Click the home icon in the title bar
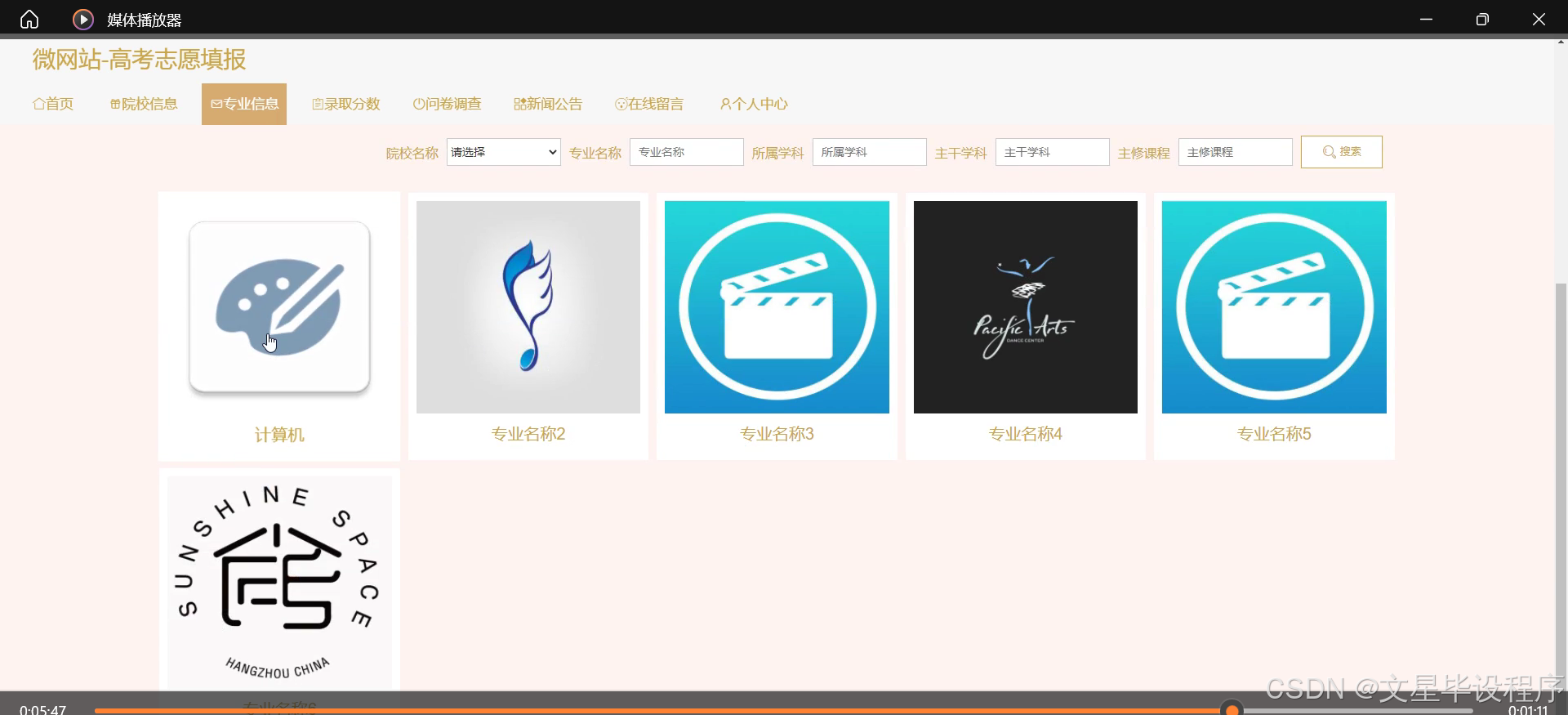 [29, 19]
